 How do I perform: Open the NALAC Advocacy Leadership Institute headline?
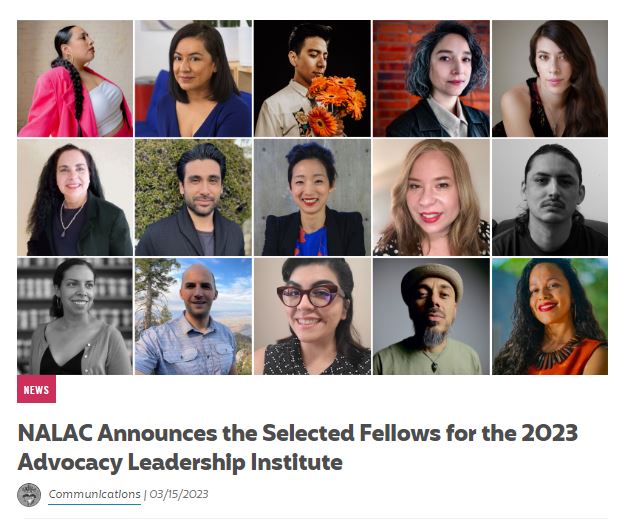[x=298, y=447]
